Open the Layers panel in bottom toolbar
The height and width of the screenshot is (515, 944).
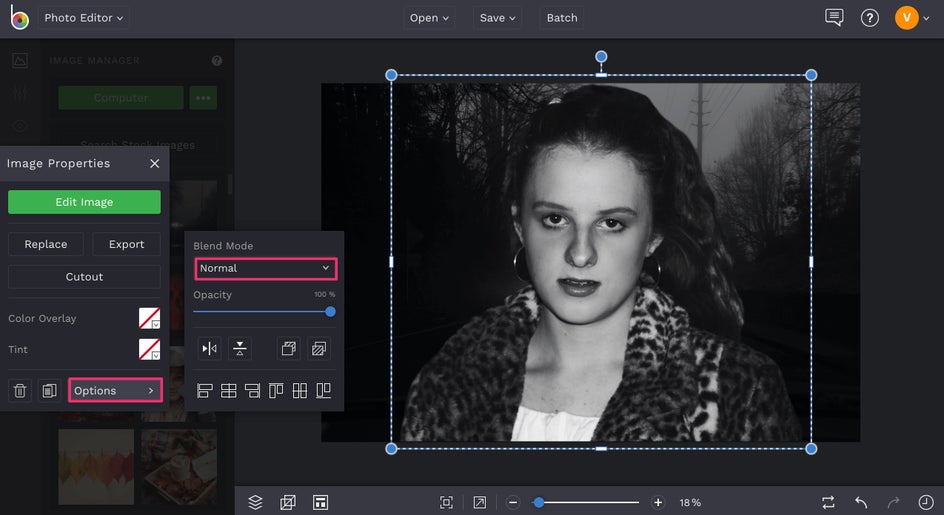[x=255, y=502]
